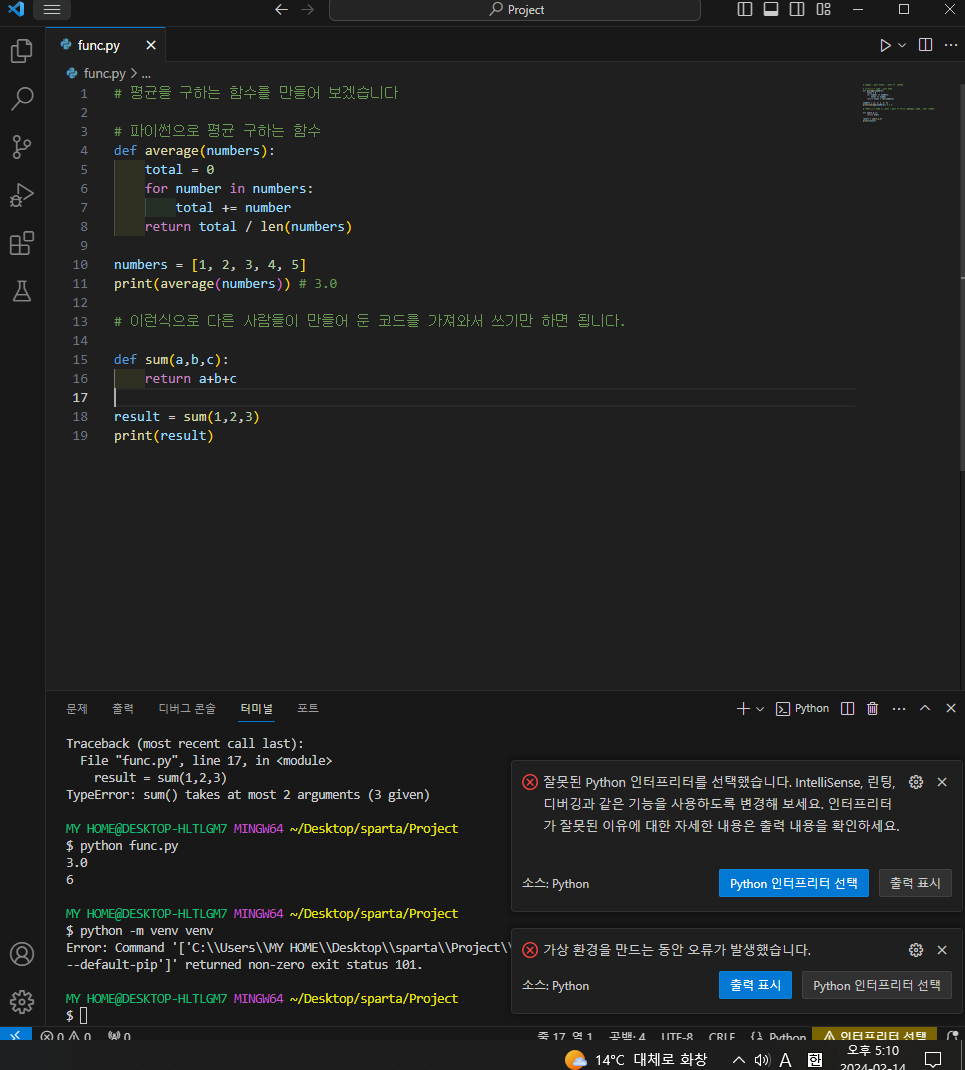The height and width of the screenshot is (1070, 965).
Task: Maximize the panel with up chevron
Action: coord(925,708)
